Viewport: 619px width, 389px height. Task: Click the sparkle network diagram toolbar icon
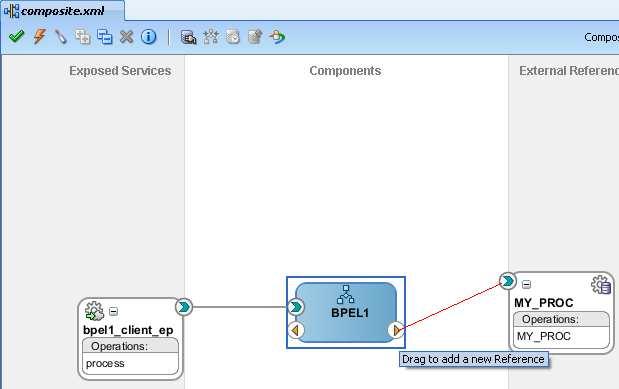(x=211, y=37)
